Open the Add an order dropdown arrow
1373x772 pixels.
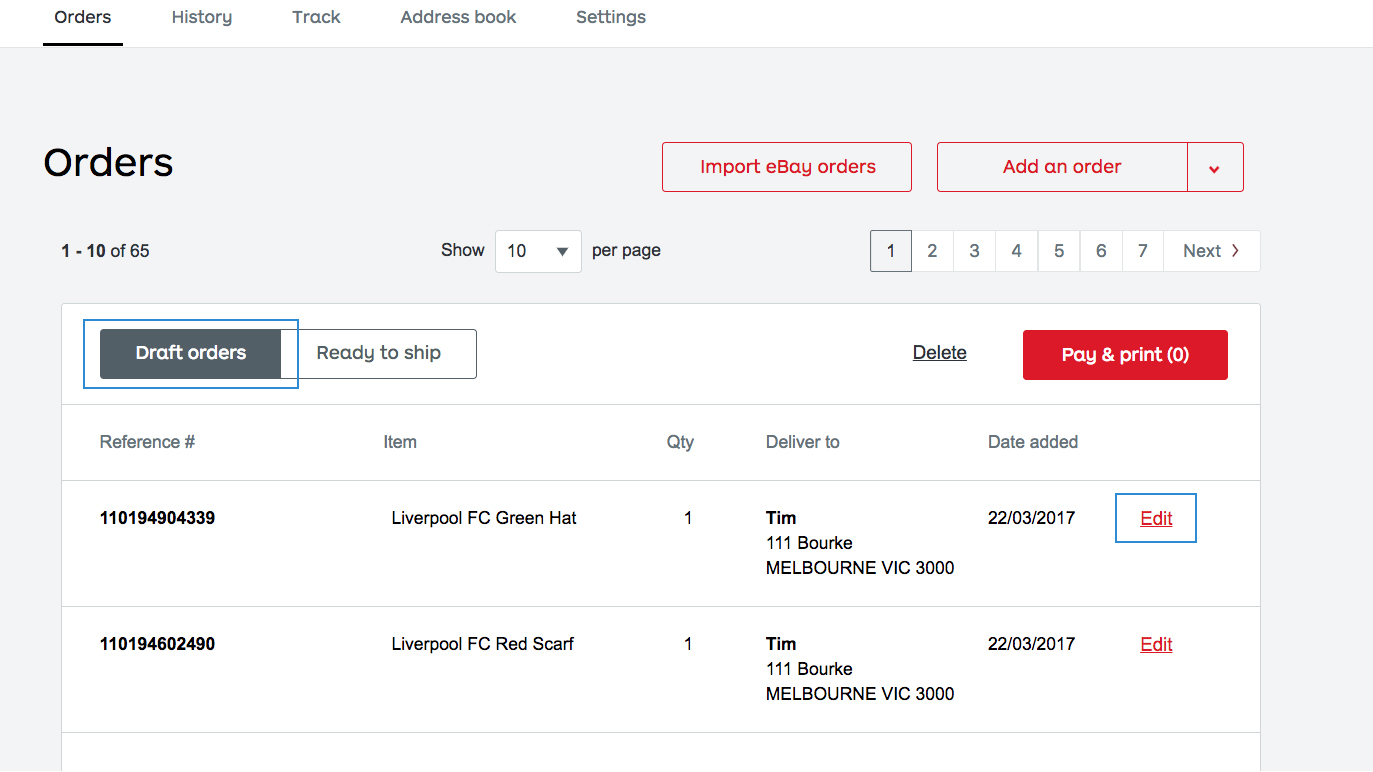click(1216, 167)
